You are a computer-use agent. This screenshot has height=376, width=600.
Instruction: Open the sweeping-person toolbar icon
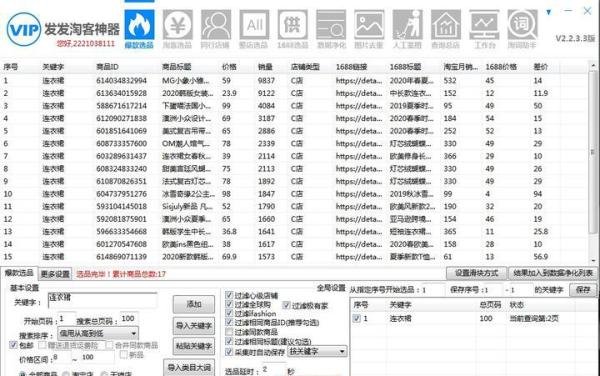[408, 29]
